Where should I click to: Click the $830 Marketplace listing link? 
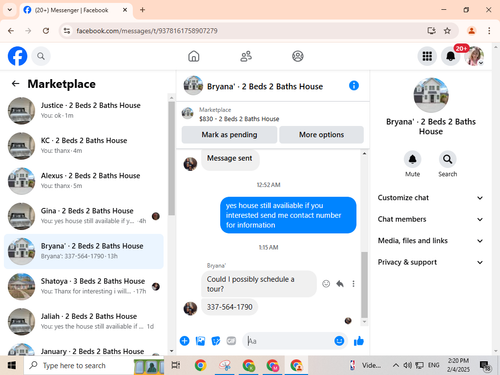pos(239,119)
